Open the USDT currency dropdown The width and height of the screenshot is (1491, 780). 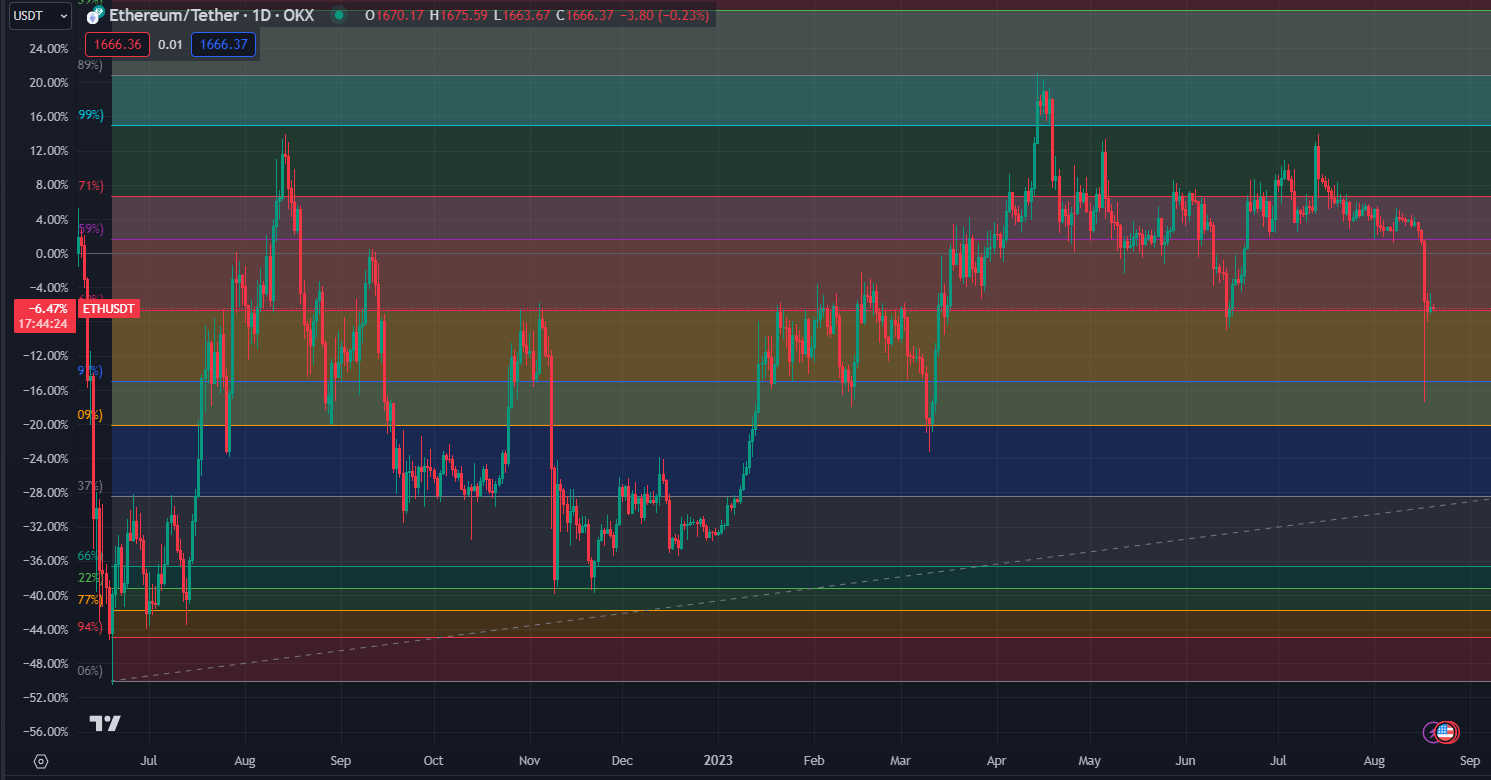coord(40,16)
